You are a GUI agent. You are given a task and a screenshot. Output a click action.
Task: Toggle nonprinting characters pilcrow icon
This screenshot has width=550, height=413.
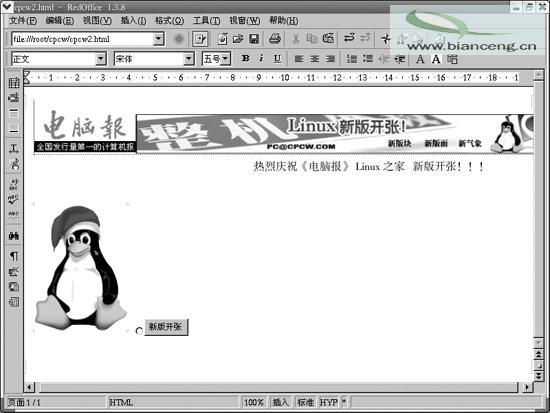[14, 256]
